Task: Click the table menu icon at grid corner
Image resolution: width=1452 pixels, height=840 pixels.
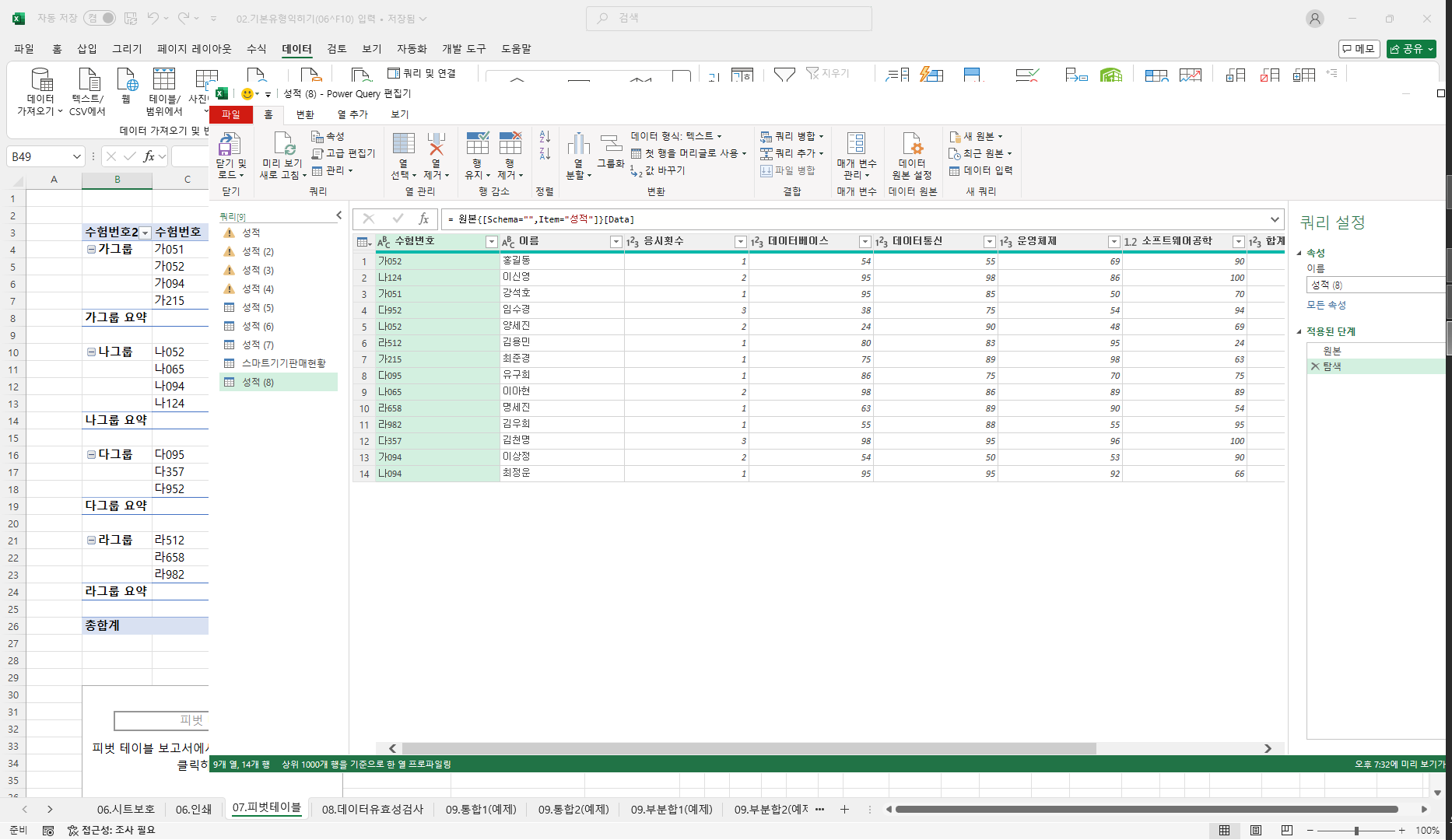Action: point(363,242)
